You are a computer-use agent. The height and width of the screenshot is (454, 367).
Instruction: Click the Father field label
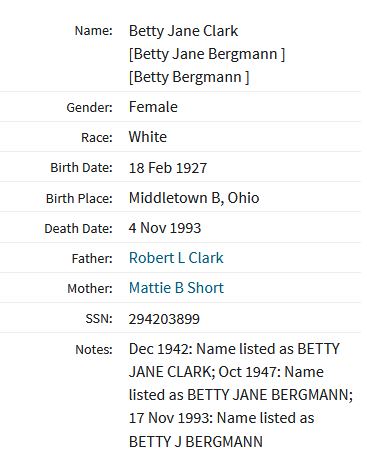[x=92, y=259]
